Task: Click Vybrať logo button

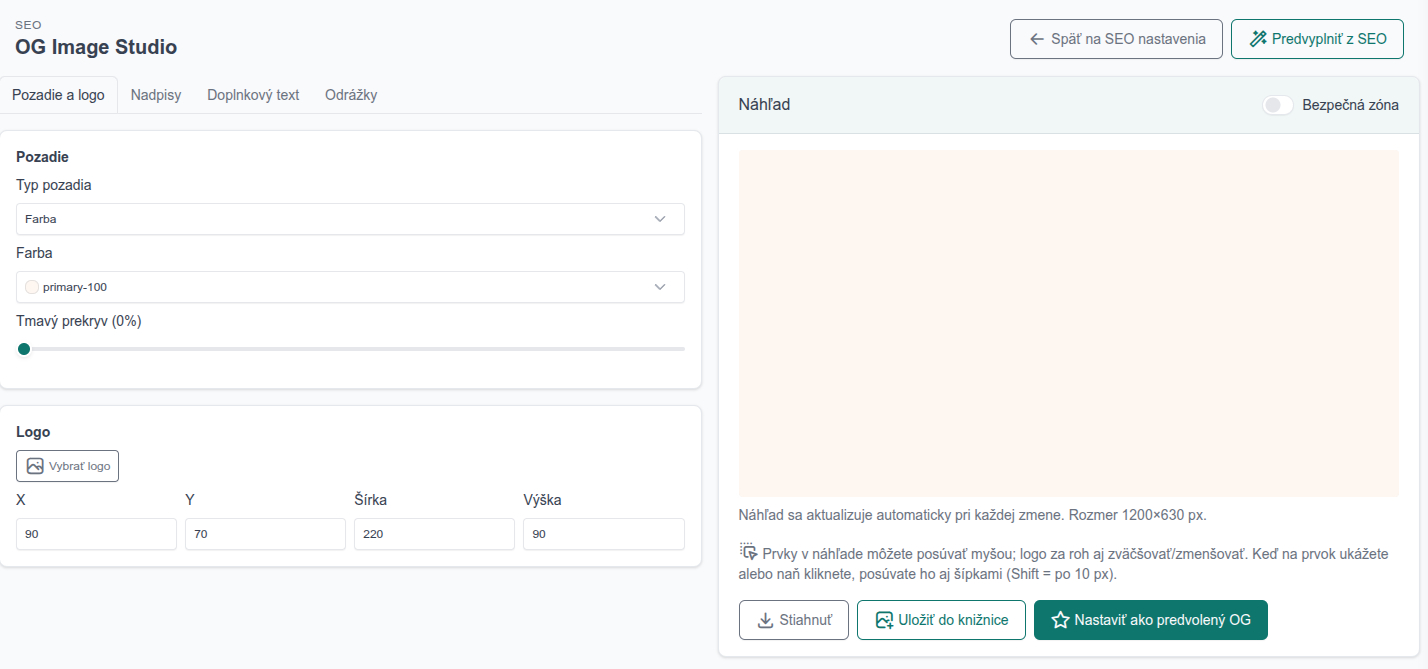Action: pyautogui.click(x=67, y=466)
